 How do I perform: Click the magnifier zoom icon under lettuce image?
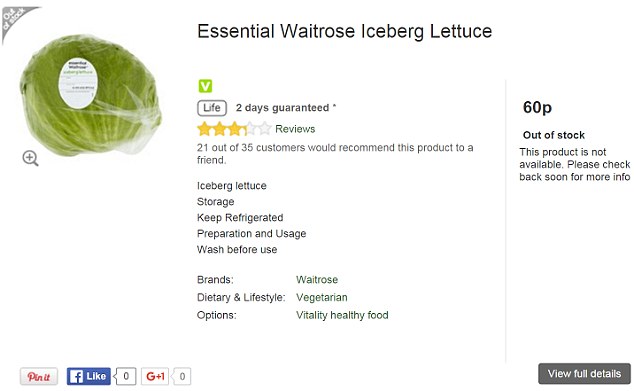coord(30,158)
